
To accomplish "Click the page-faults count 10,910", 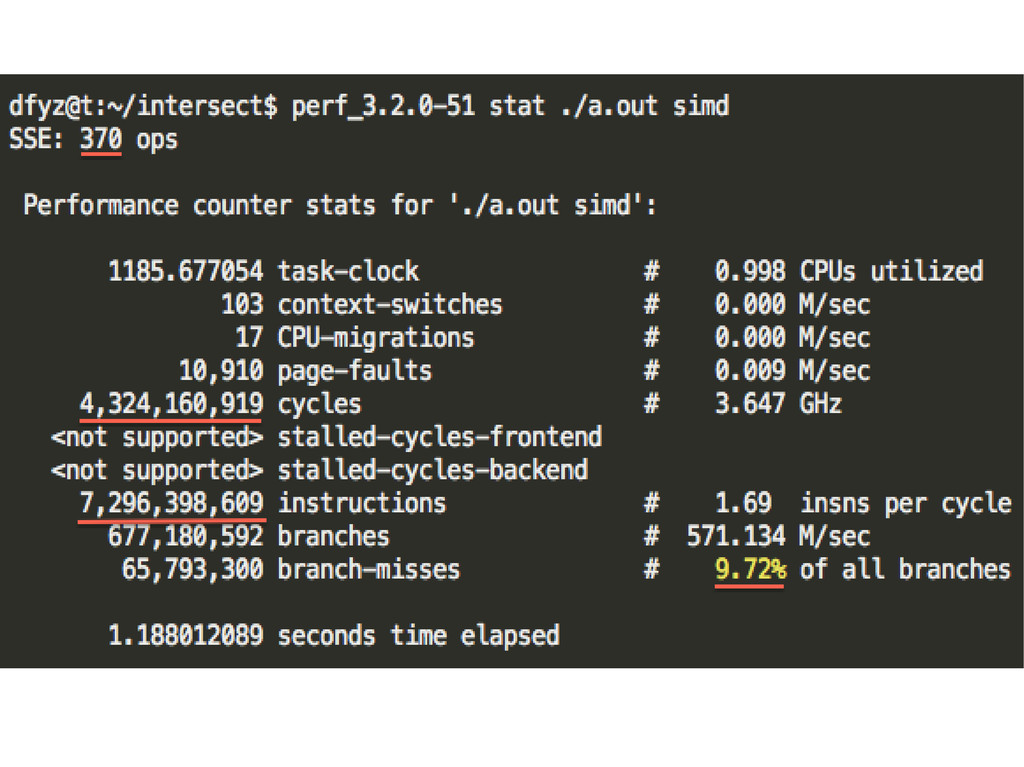I will tap(221, 371).
